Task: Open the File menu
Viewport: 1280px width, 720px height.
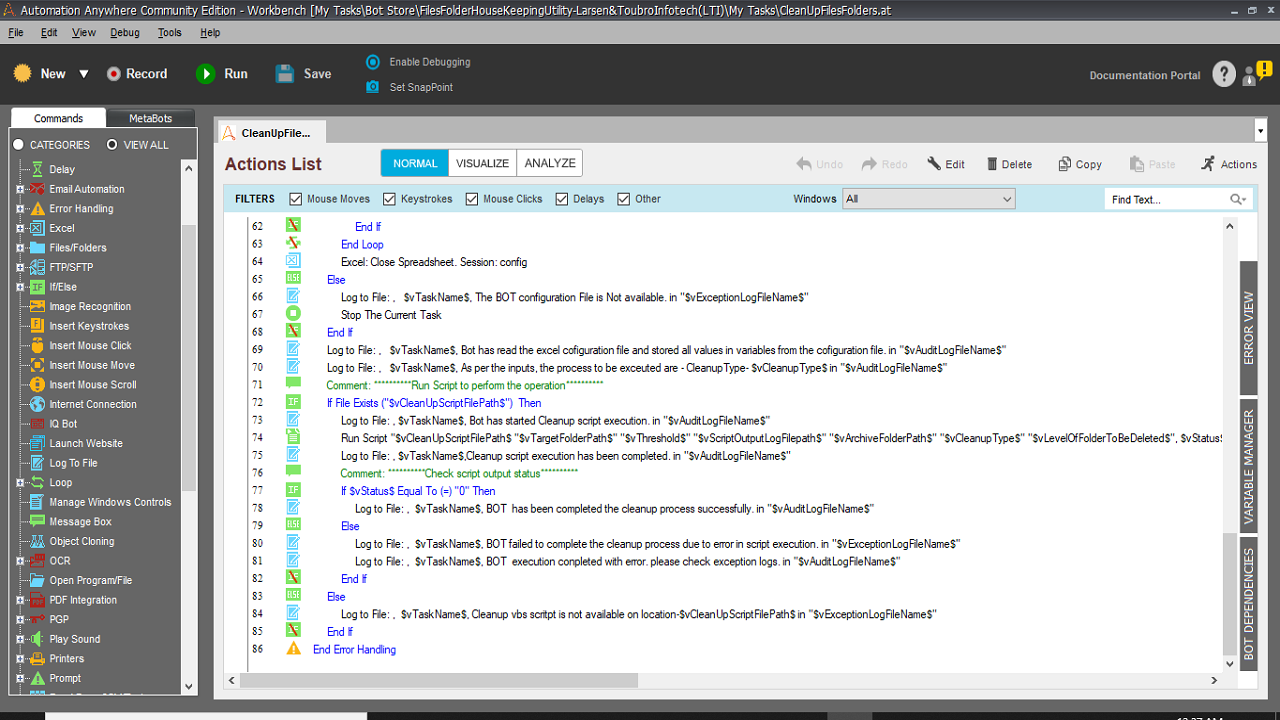Action: [x=16, y=33]
